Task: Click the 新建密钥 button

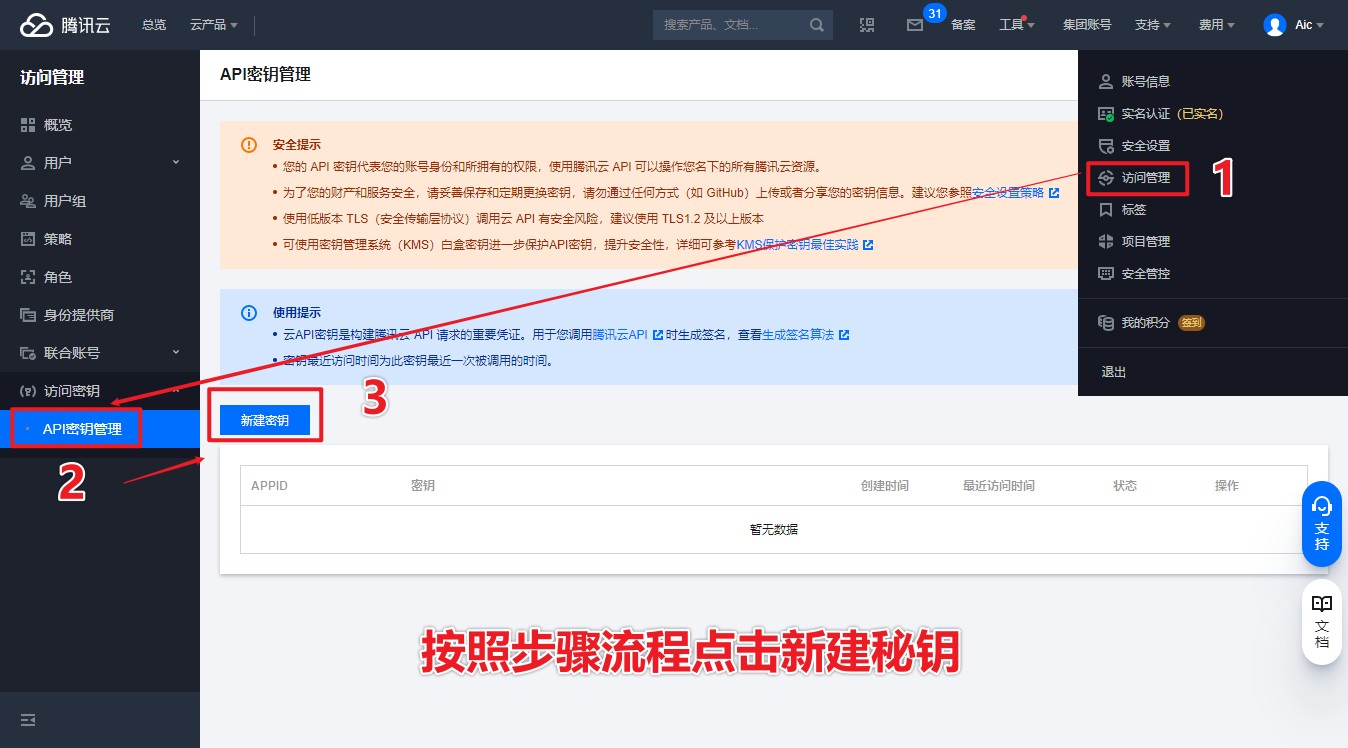Action: point(265,421)
